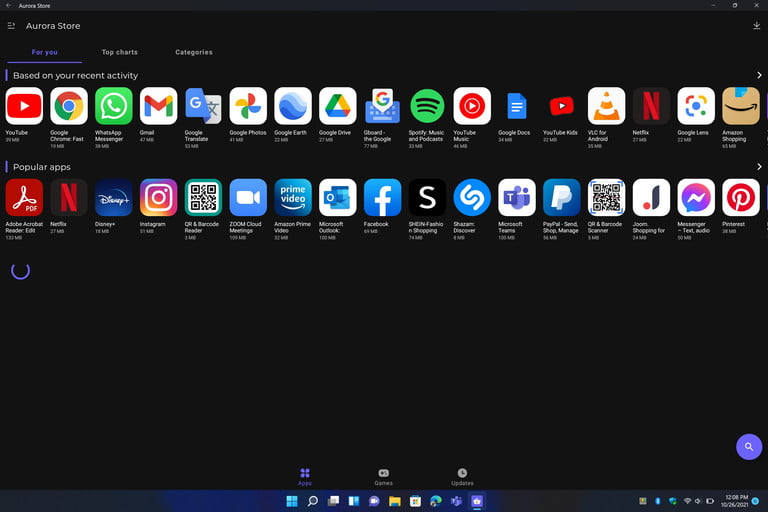Go back using title bar arrow

(8, 5)
